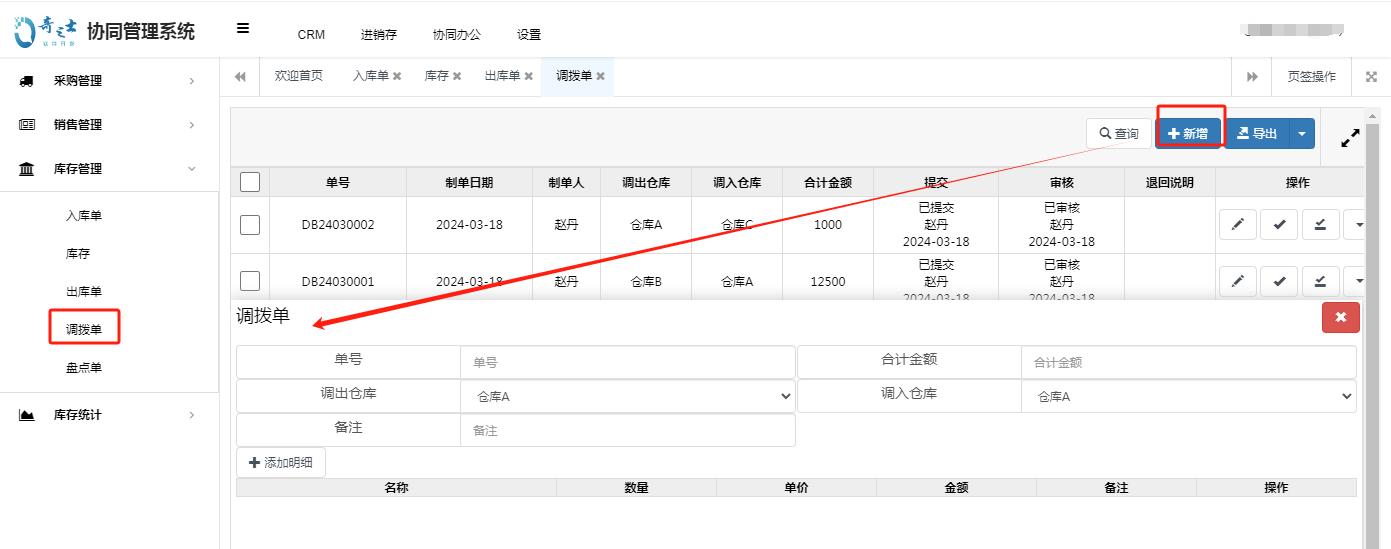This screenshot has height=549, width=1391.
Task: Select the checkbox for row DB24030001
Action: 250,282
